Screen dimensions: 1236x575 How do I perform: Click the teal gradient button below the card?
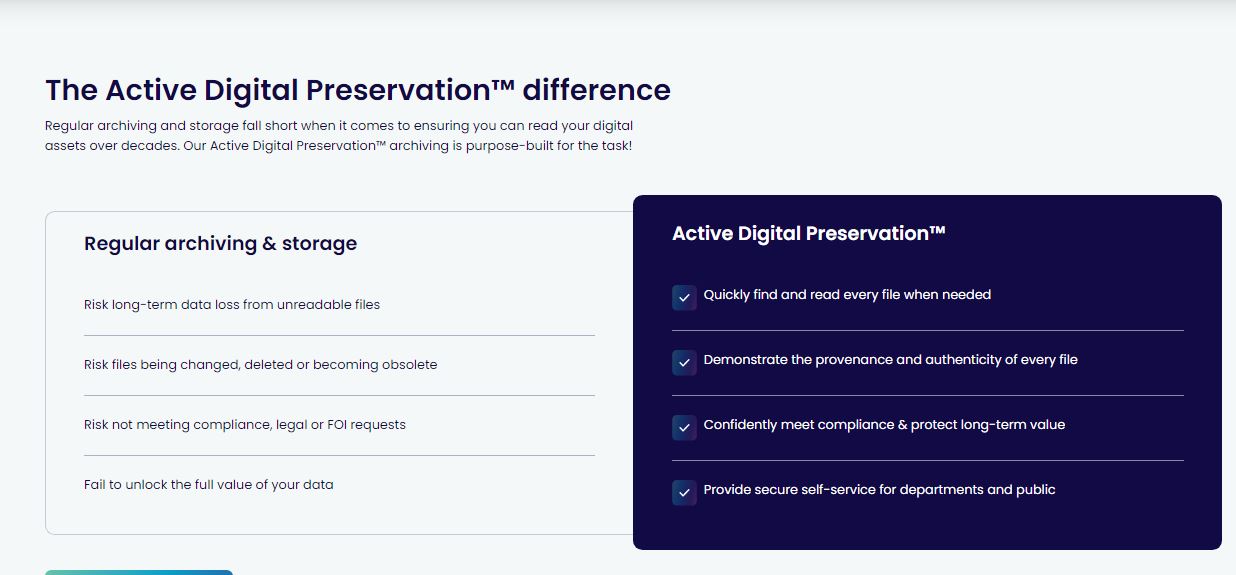coord(139,572)
